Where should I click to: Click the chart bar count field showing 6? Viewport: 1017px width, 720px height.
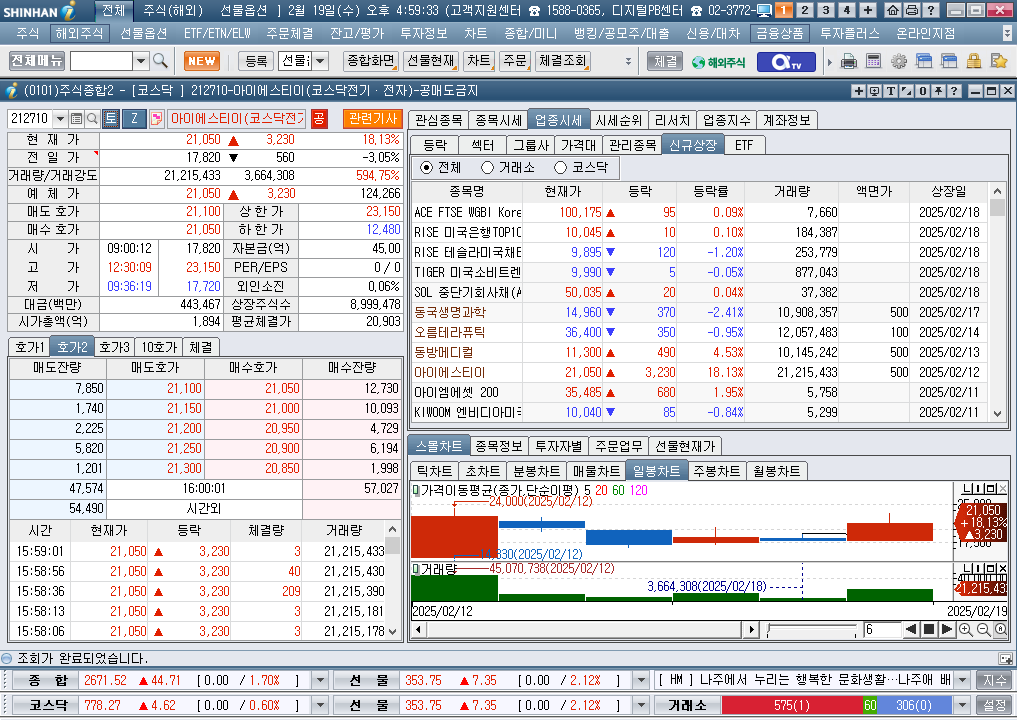[x=881, y=630]
